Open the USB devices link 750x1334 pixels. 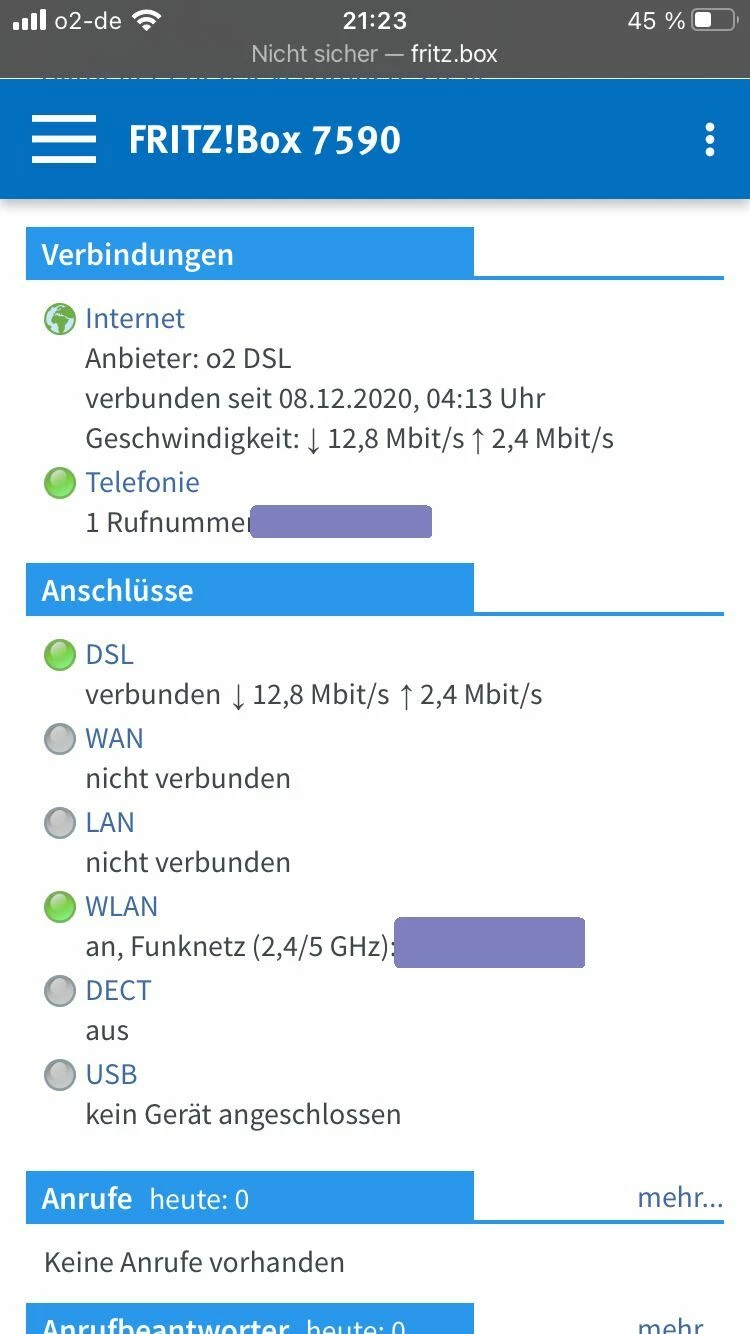point(111,1075)
